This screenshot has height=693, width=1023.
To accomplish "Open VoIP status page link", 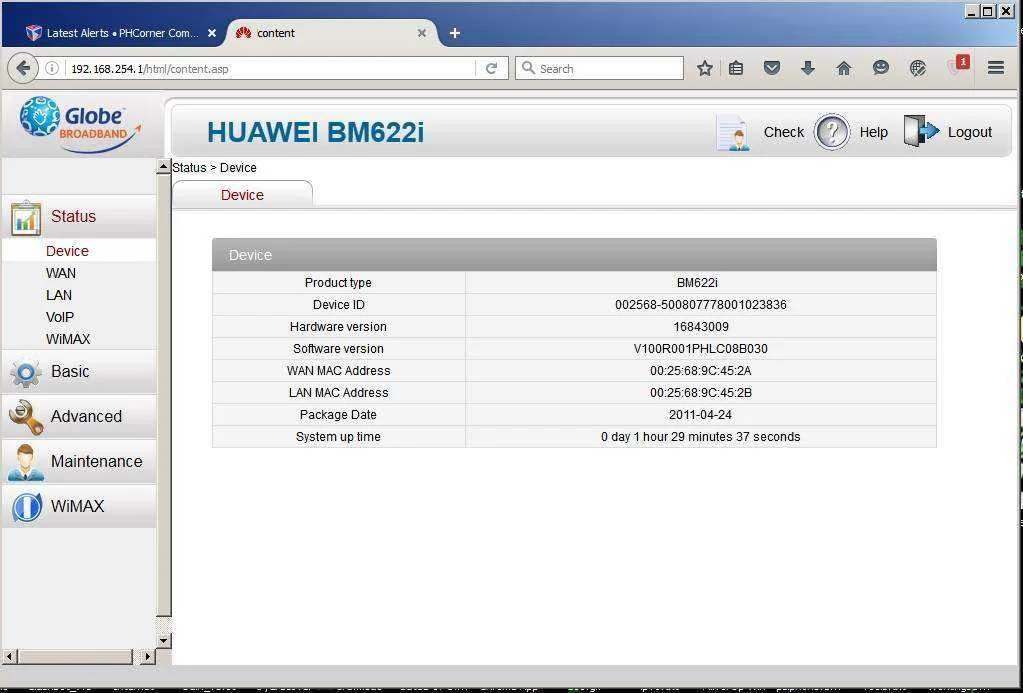I will coord(60,317).
